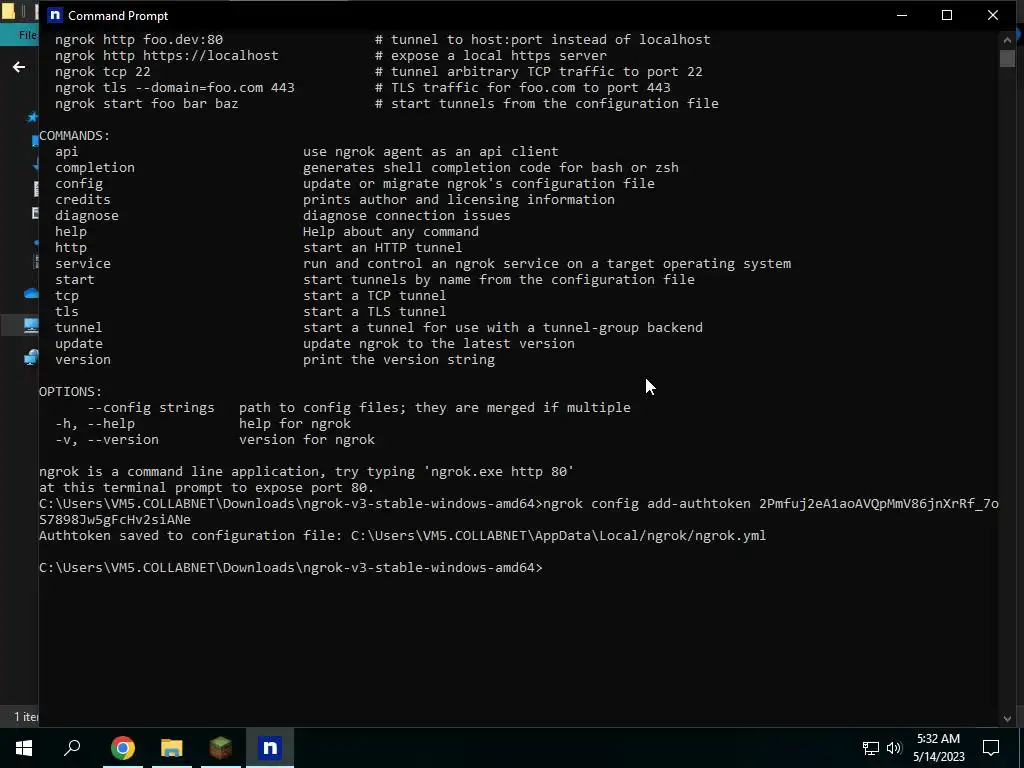Click the 'COMMANDS:' heading text
This screenshot has width=1024, height=768.
[74, 136]
